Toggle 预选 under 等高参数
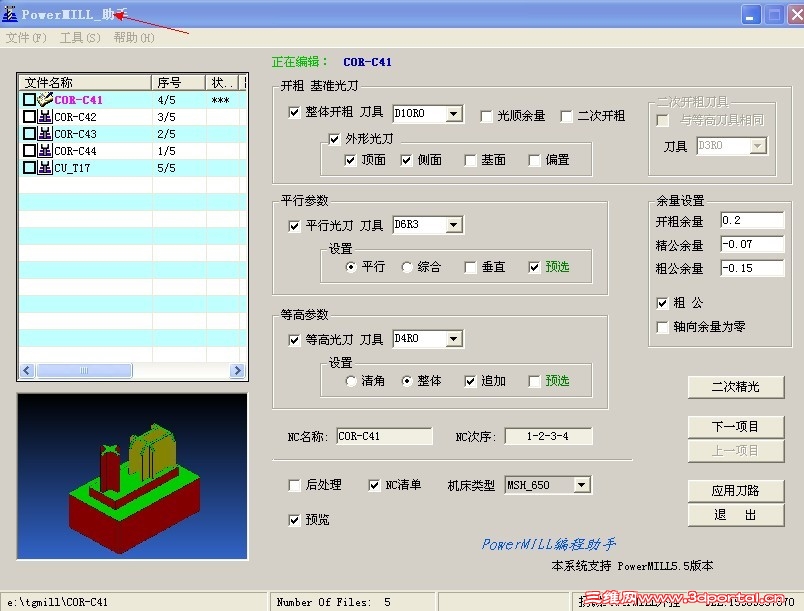This screenshot has height=611, width=804. (x=534, y=381)
